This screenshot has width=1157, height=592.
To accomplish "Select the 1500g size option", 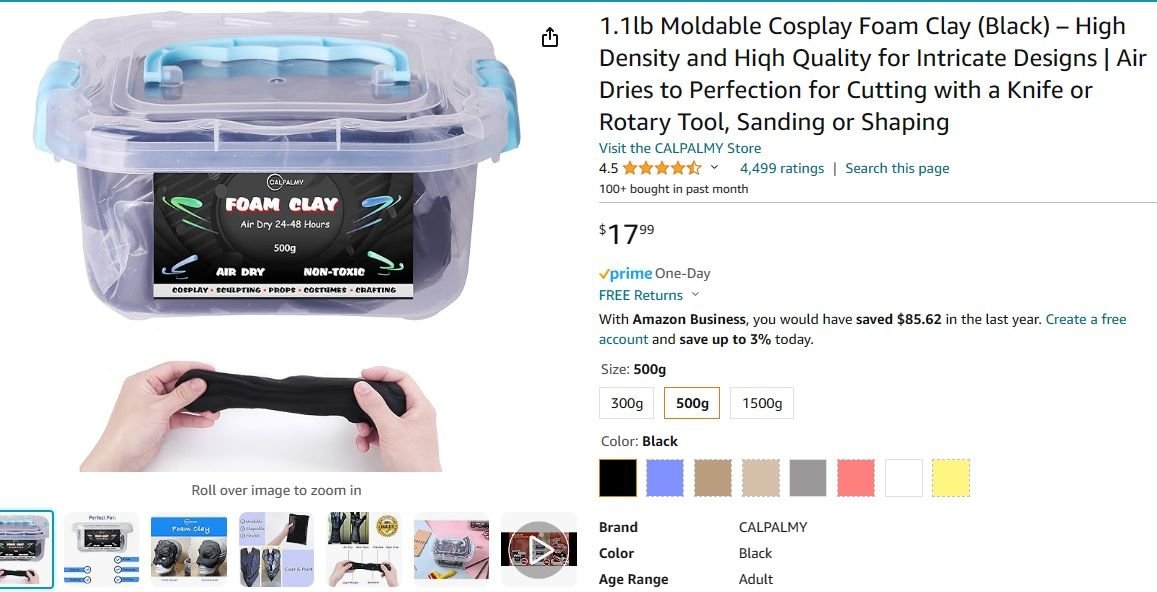I will point(761,403).
